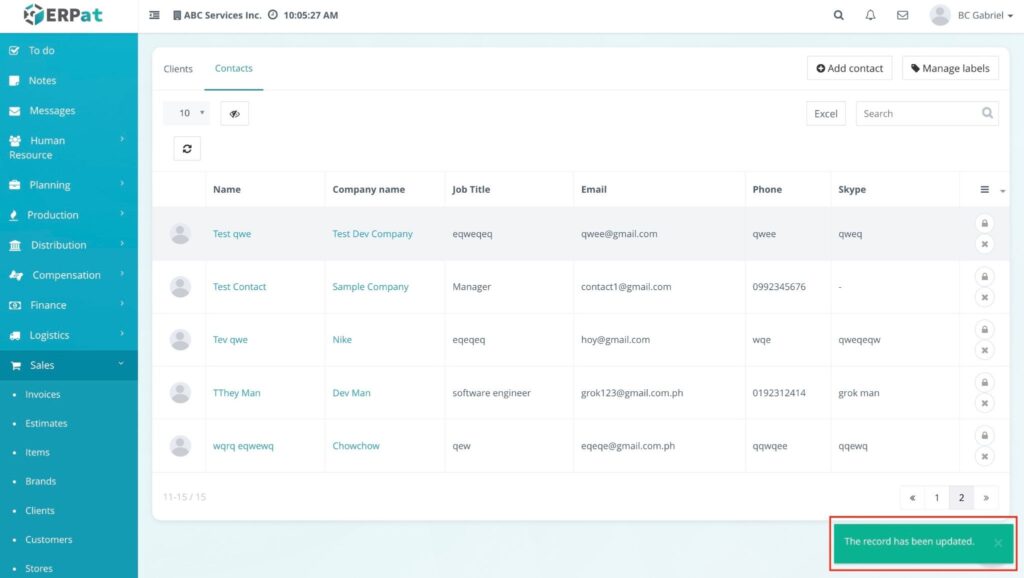
Task: Open Invoices in the Sales submenu
Action: pos(43,395)
